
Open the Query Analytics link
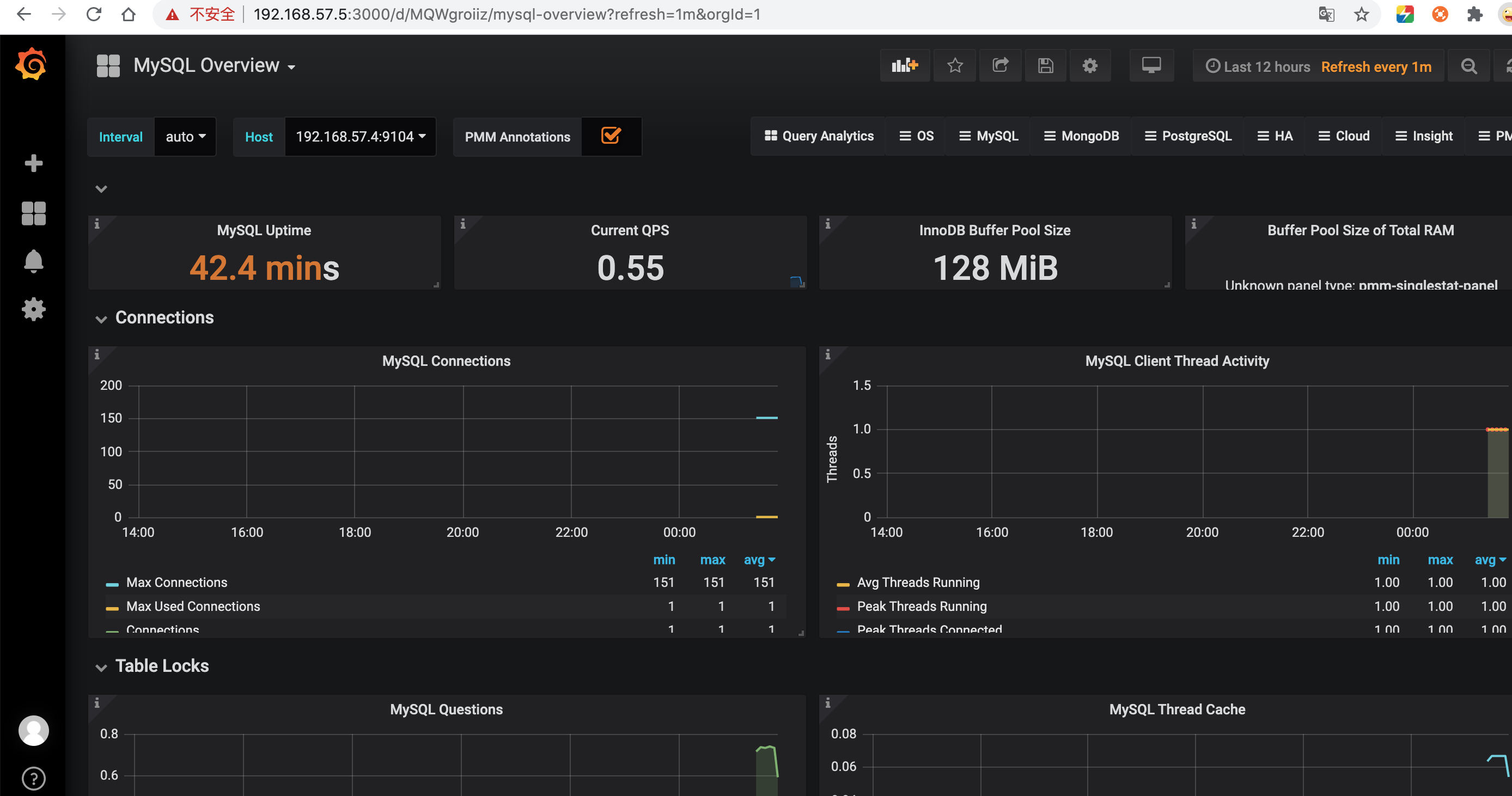tap(819, 136)
